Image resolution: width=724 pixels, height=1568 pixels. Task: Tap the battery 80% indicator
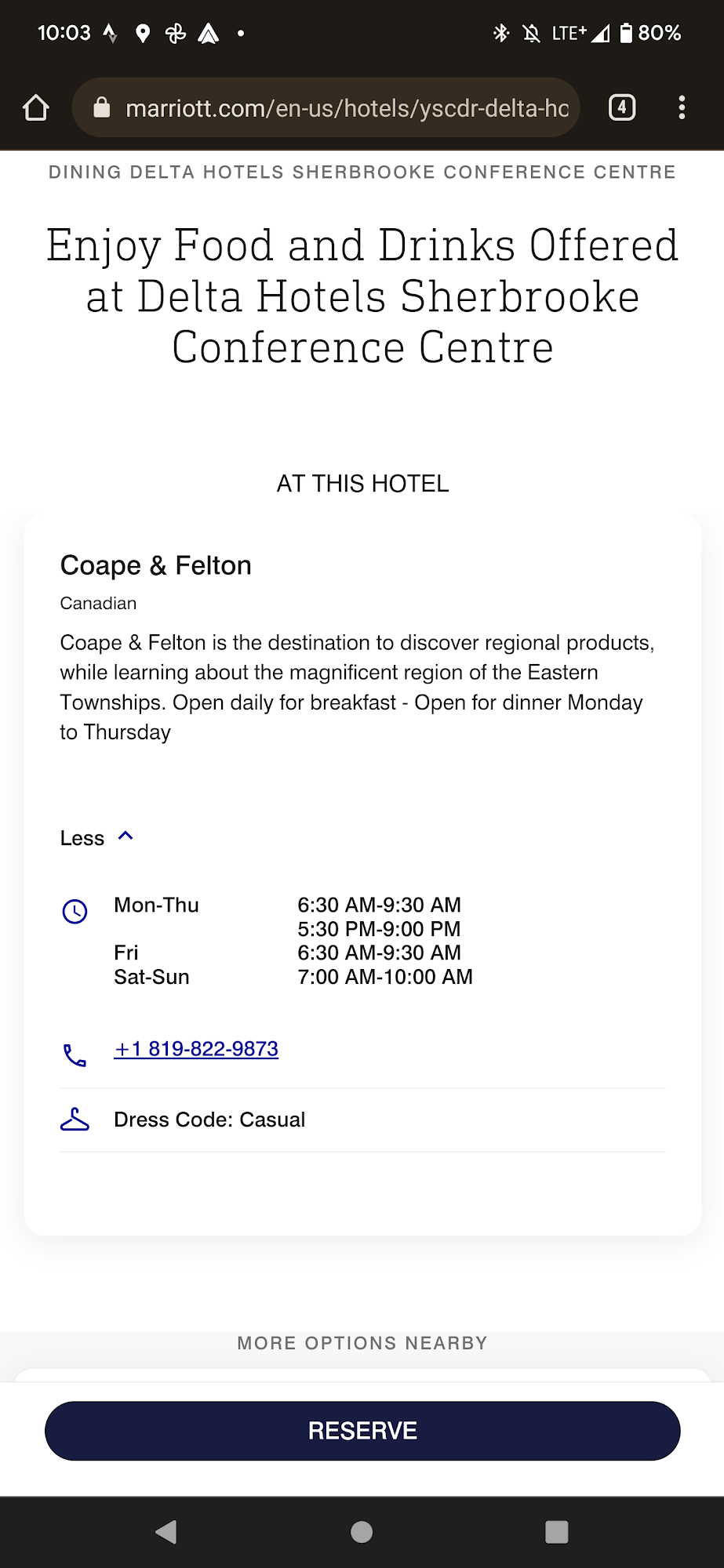(650, 33)
